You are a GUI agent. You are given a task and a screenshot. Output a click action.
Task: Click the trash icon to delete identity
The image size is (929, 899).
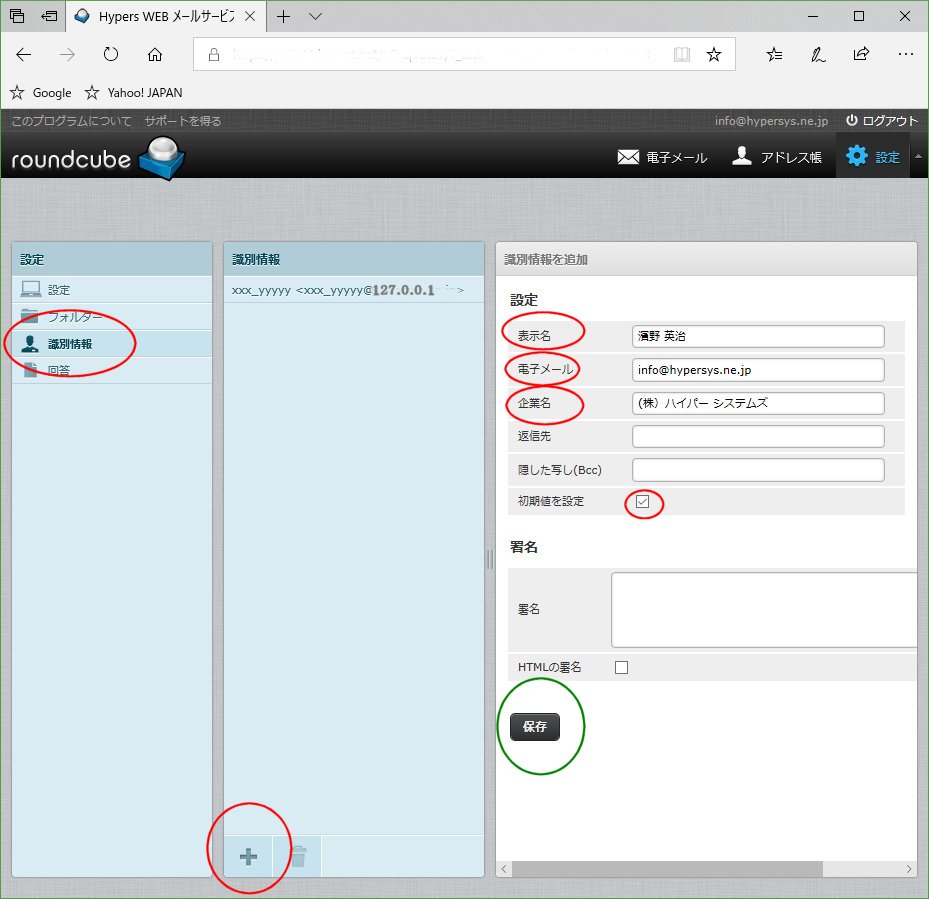tap(298, 856)
